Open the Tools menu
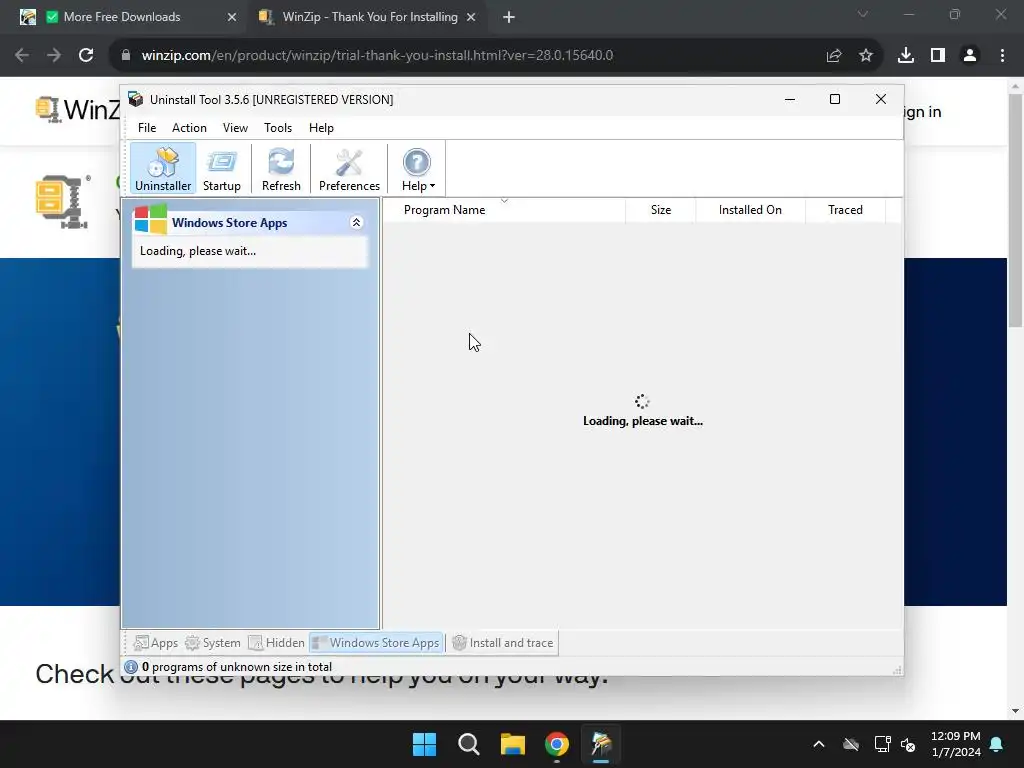The height and width of the screenshot is (768, 1024). click(x=278, y=128)
